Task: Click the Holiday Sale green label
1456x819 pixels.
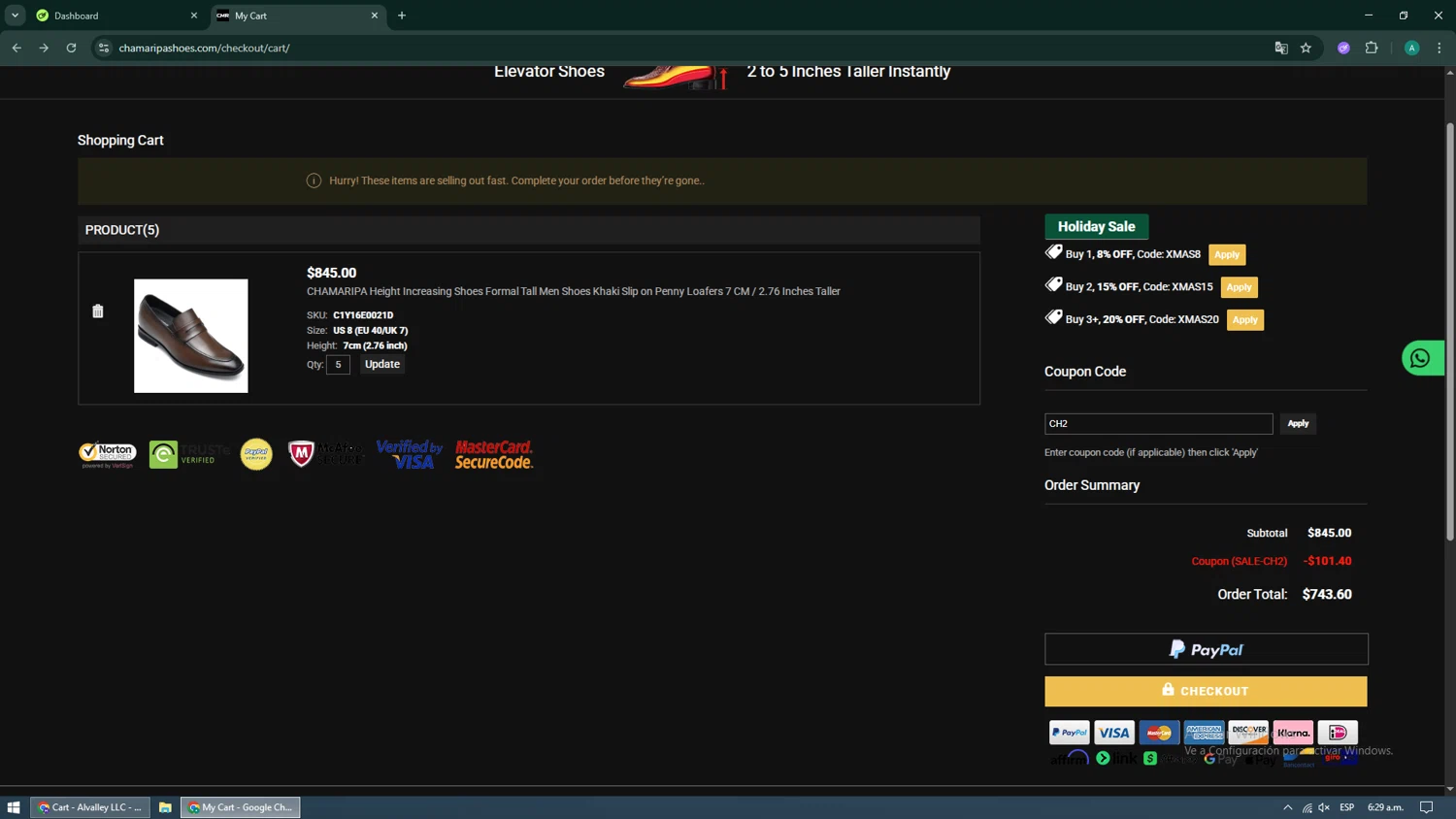Action: pos(1097,226)
